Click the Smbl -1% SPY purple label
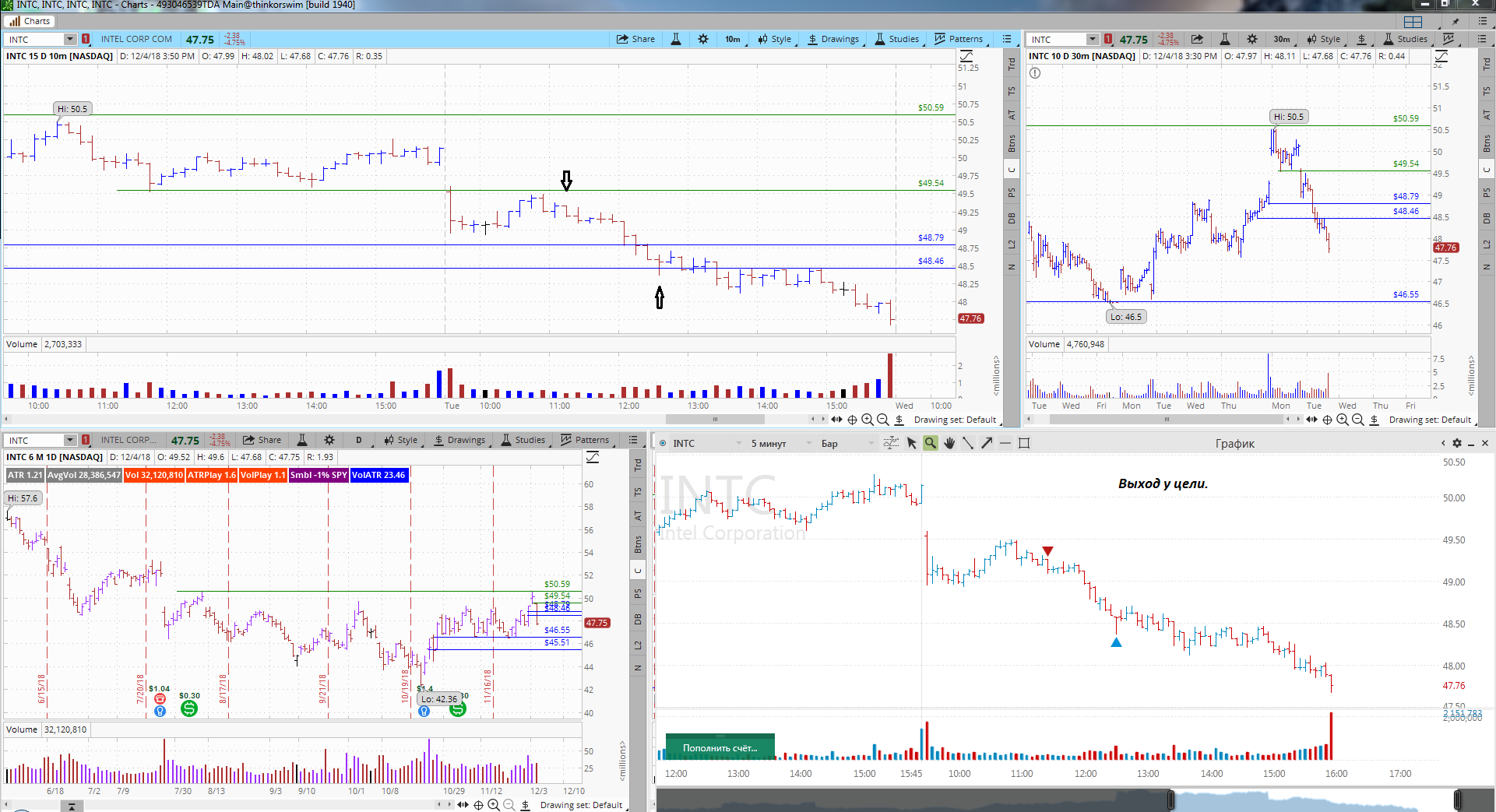This screenshot has width=1496, height=812. coord(319,475)
